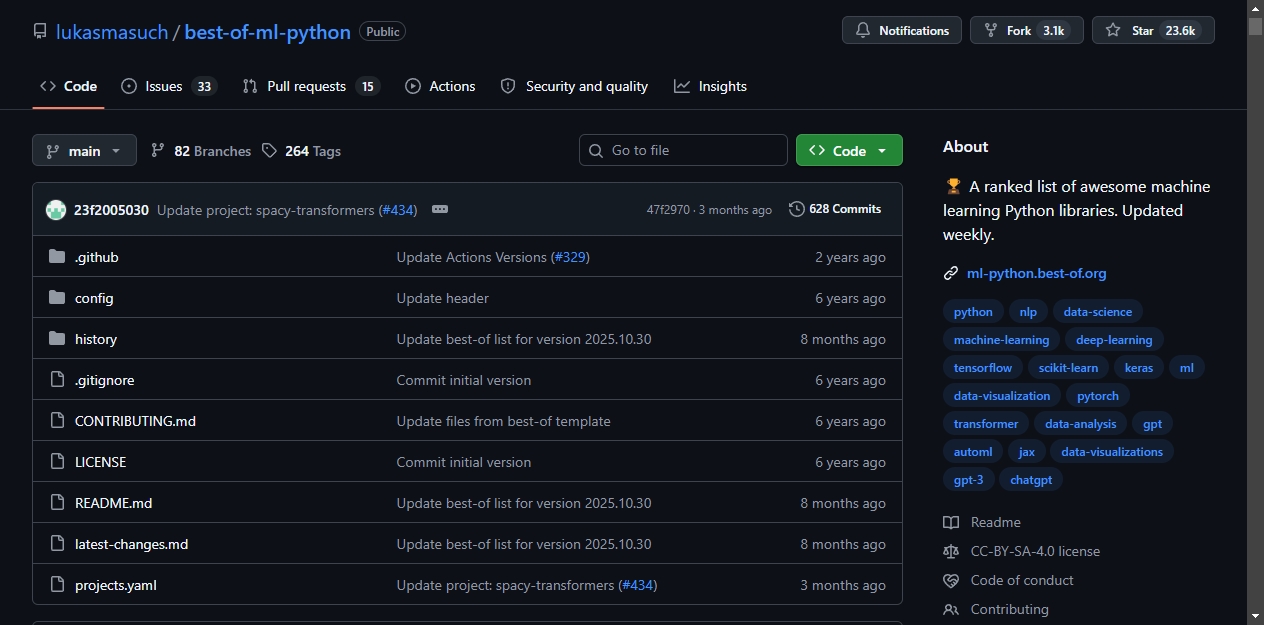Image resolution: width=1264 pixels, height=625 pixels.
Task: Open the Security and quality tab
Action: pos(574,86)
